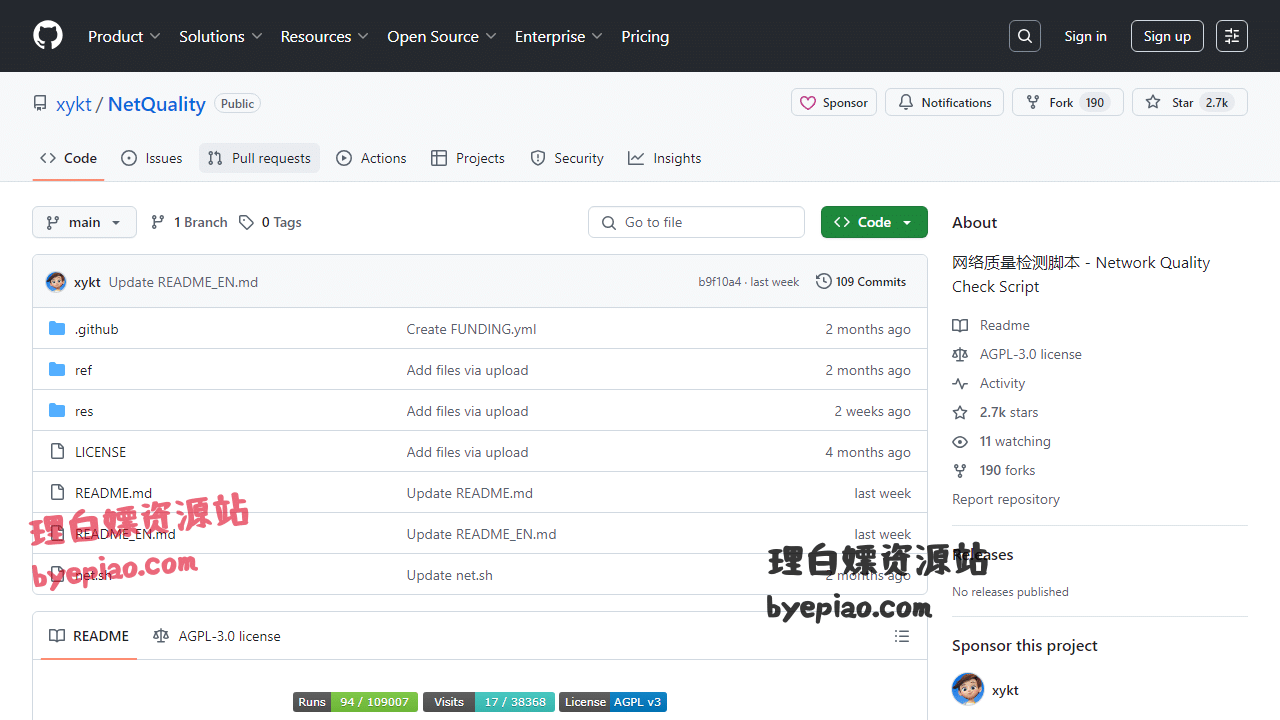This screenshot has height=720, width=1280.
Task: Open AGPL-3.0 license link in About
Action: [1017, 354]
